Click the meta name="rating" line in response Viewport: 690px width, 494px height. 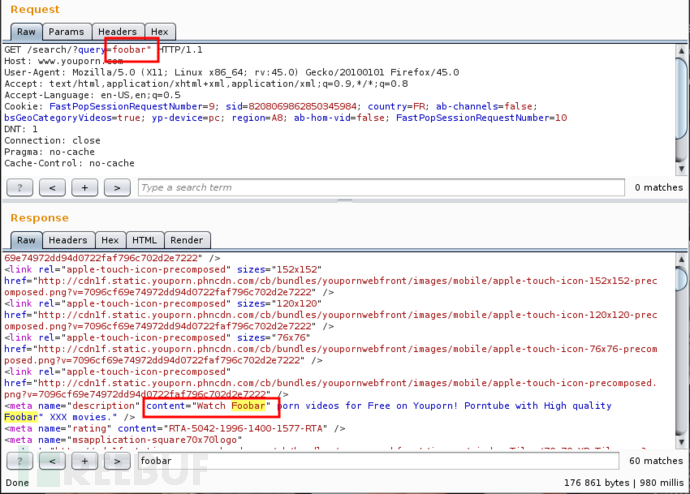(x=175, y=429)
